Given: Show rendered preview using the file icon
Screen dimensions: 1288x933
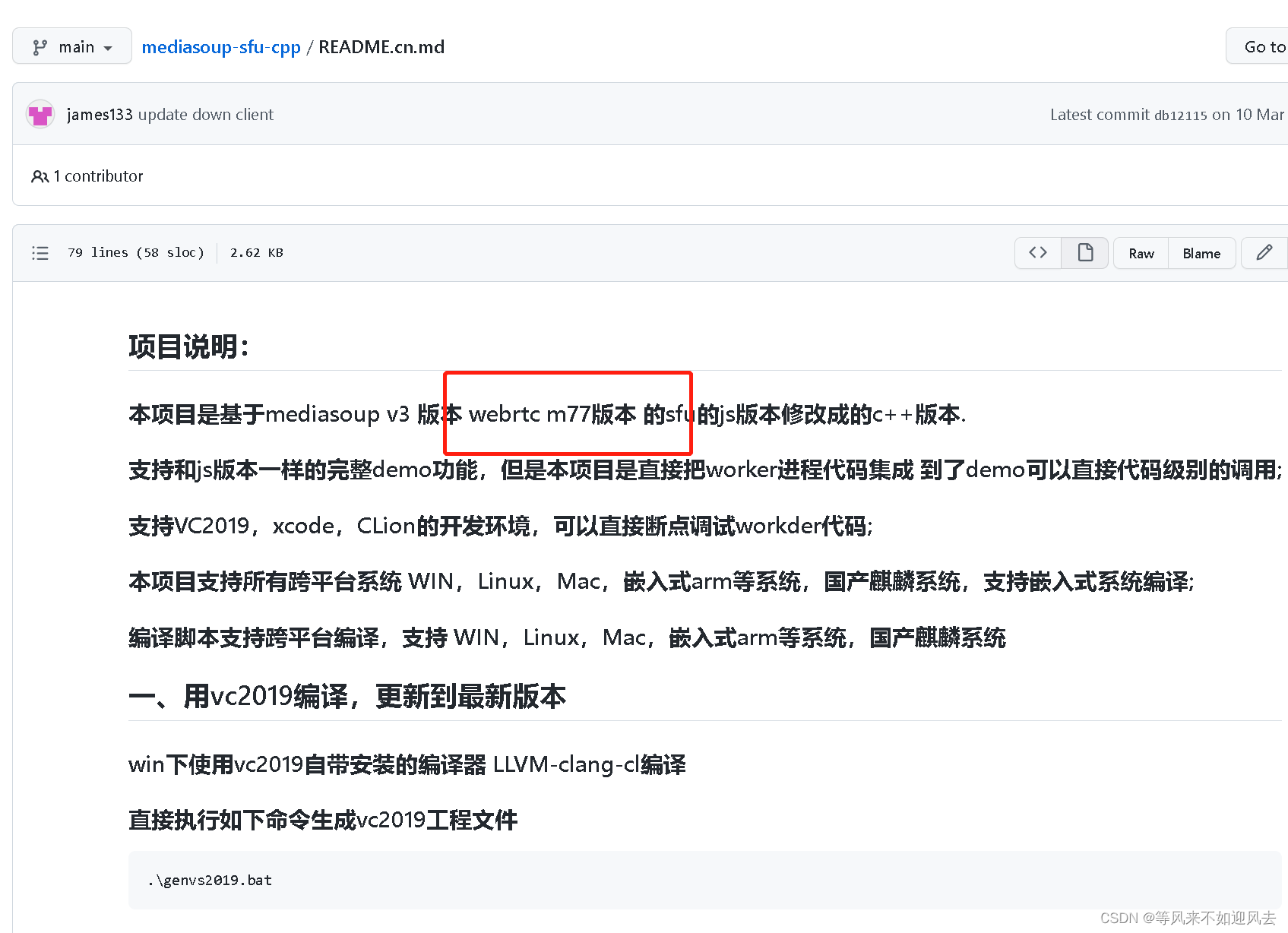Looking at the screenshot, I should click(x=1084, y=252).
